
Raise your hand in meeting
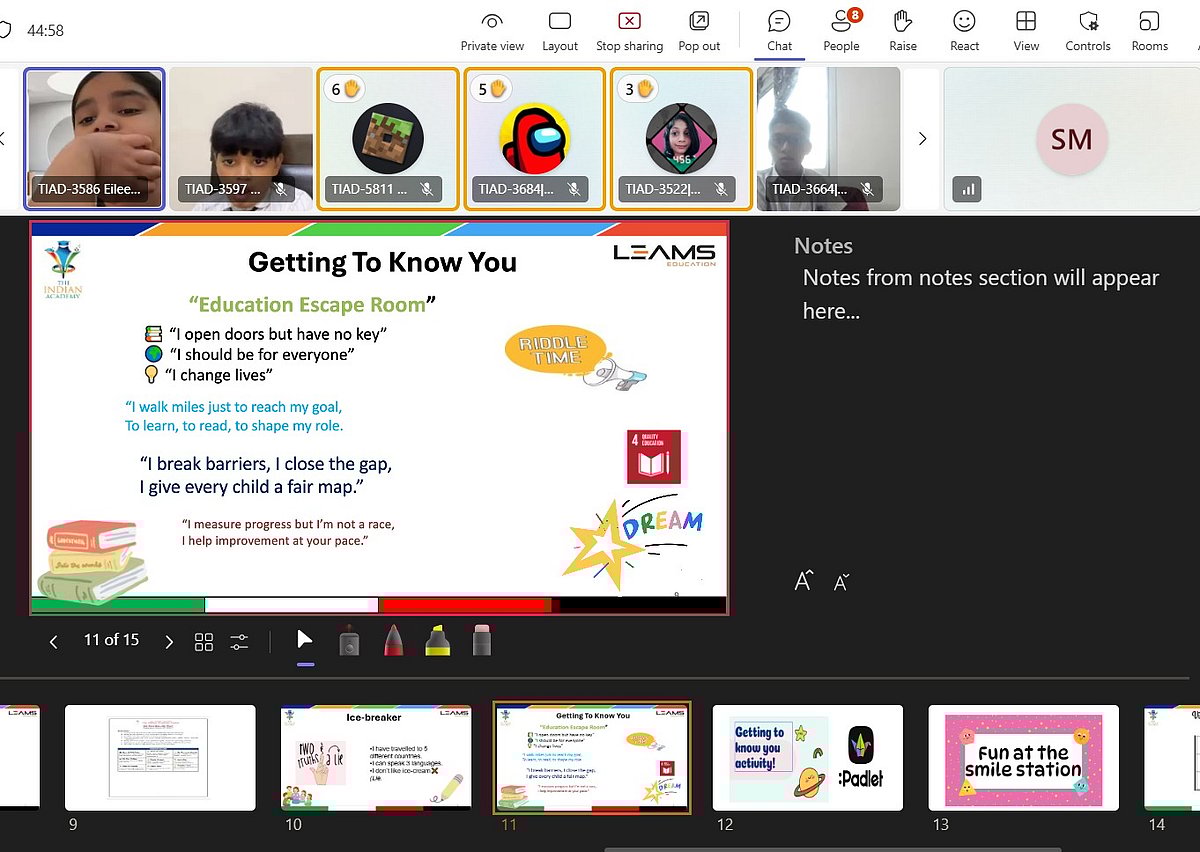(903, 31)
